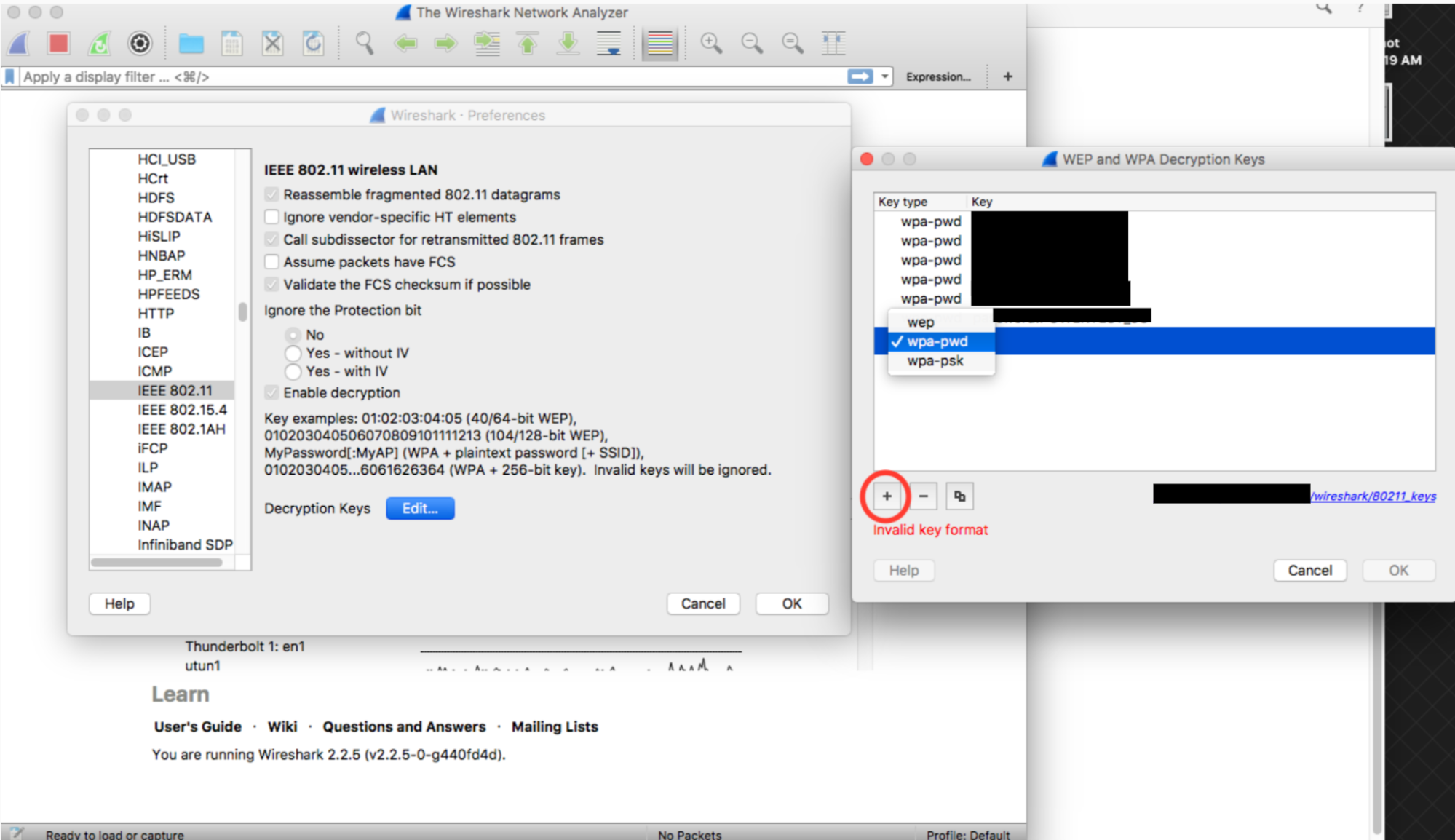
Task: Click Edit button for Decryption Keys
Action: [418, 509]
